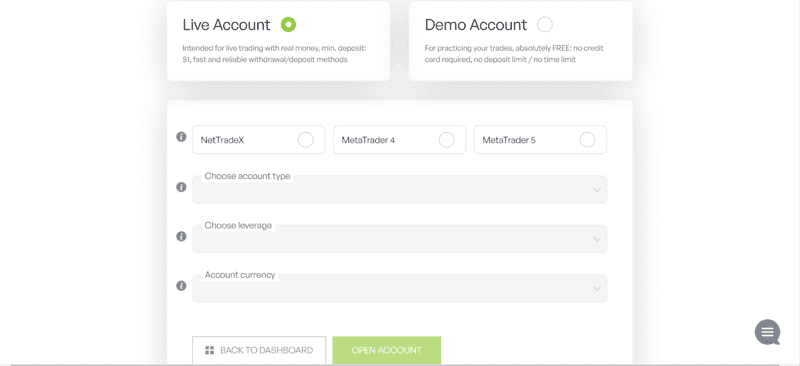Choose the MetaTrader 5 platform radio option
This screenshot has height=366, width=800.
pyautogui.click(x=587, y=140)
